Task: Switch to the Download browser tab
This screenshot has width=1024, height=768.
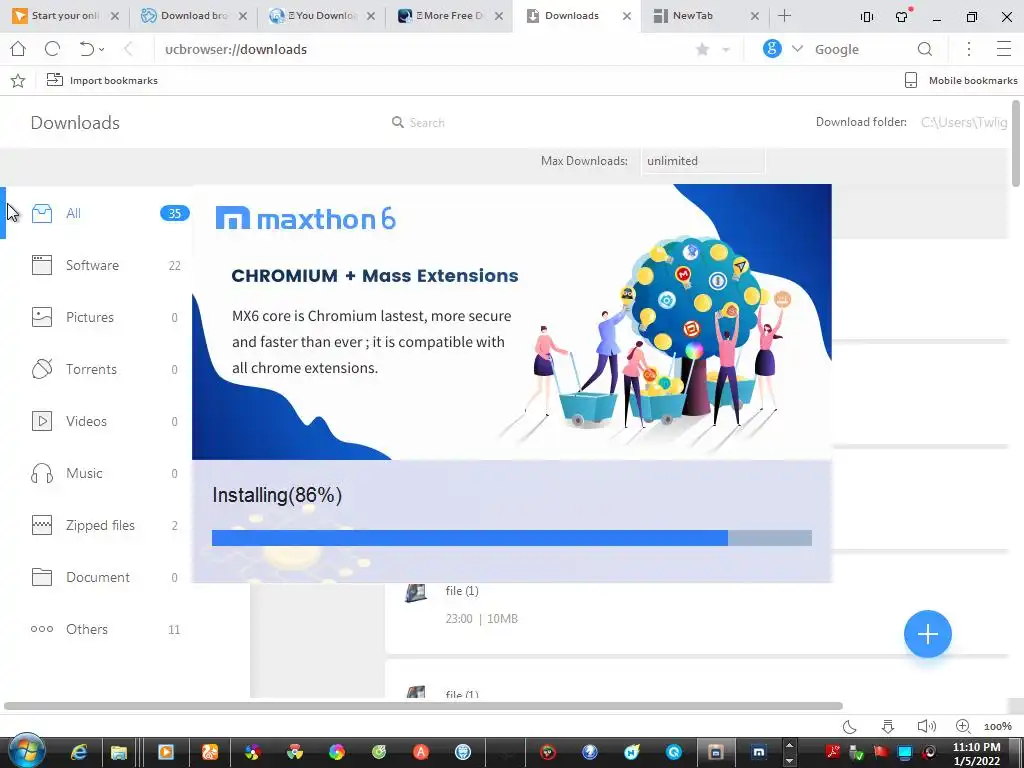Action: pyautogui.click(x=194, y=16)
